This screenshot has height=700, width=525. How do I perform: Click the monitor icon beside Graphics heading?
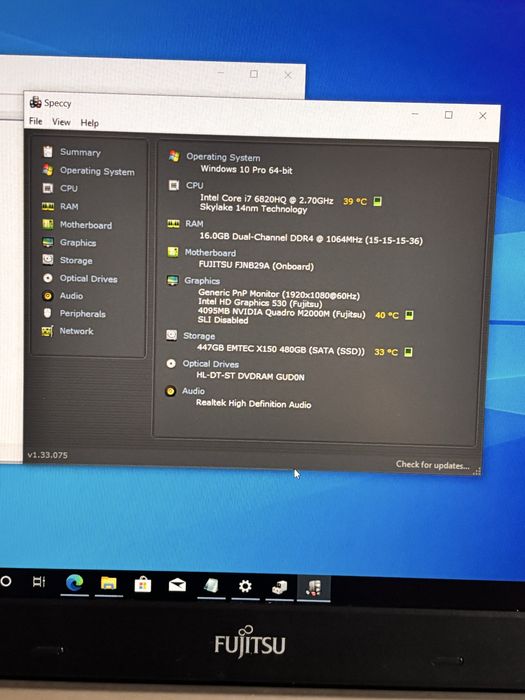[x=172, y=280]
